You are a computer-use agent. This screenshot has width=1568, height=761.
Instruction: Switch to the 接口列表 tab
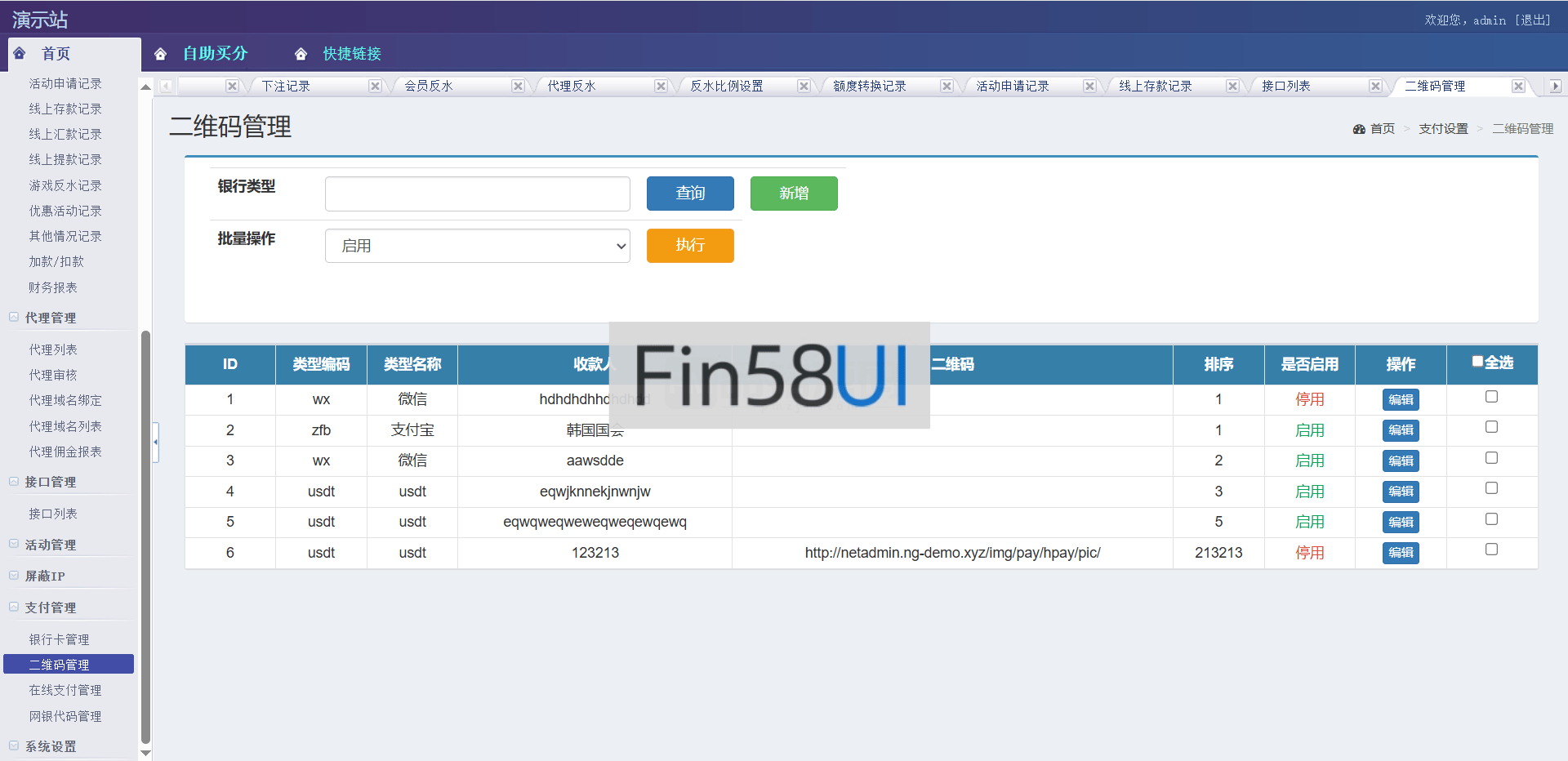(1286, 86)
